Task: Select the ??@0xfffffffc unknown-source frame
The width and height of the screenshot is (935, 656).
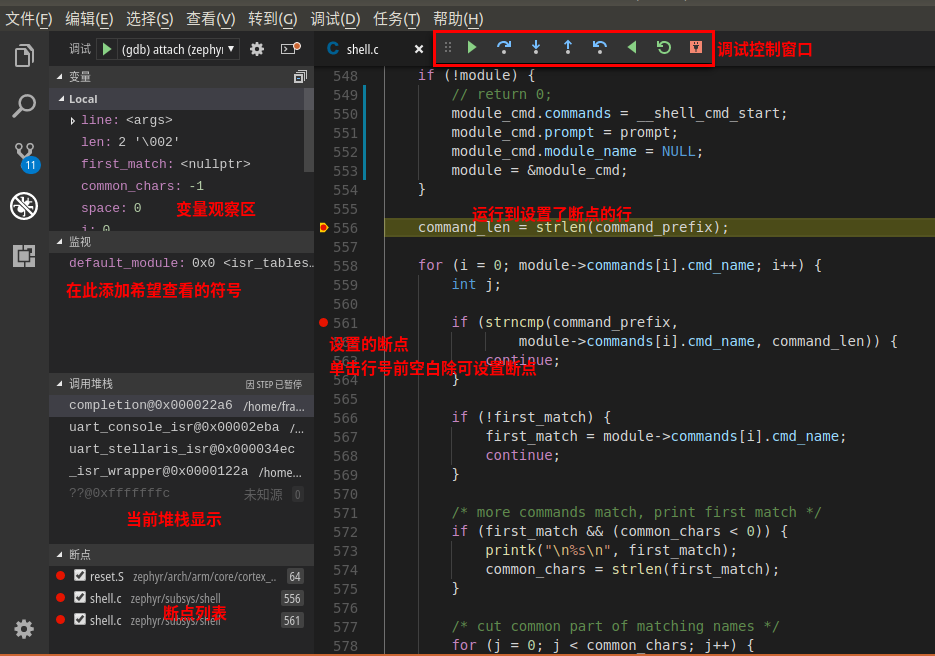Action: pos(182,493)
